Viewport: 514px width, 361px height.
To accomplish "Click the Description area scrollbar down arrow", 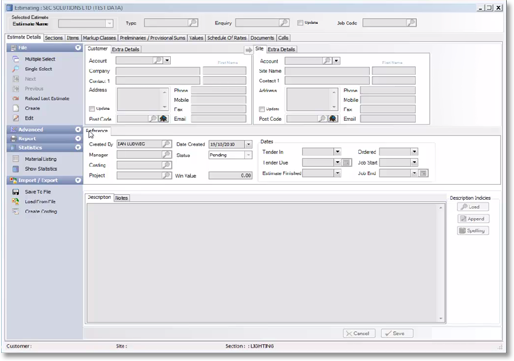I will 441,318.
